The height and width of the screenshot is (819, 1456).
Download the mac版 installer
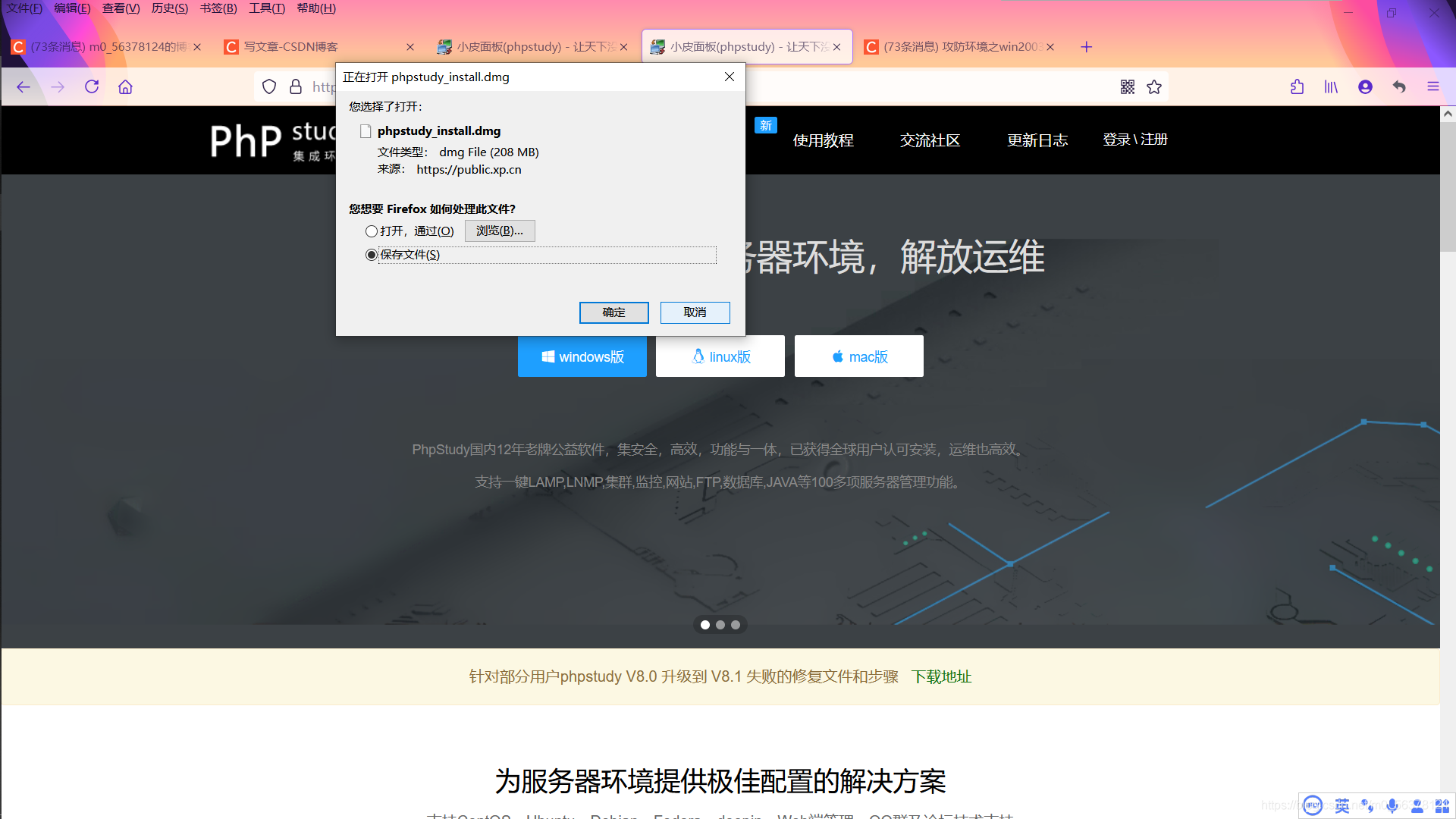(859, 356)
